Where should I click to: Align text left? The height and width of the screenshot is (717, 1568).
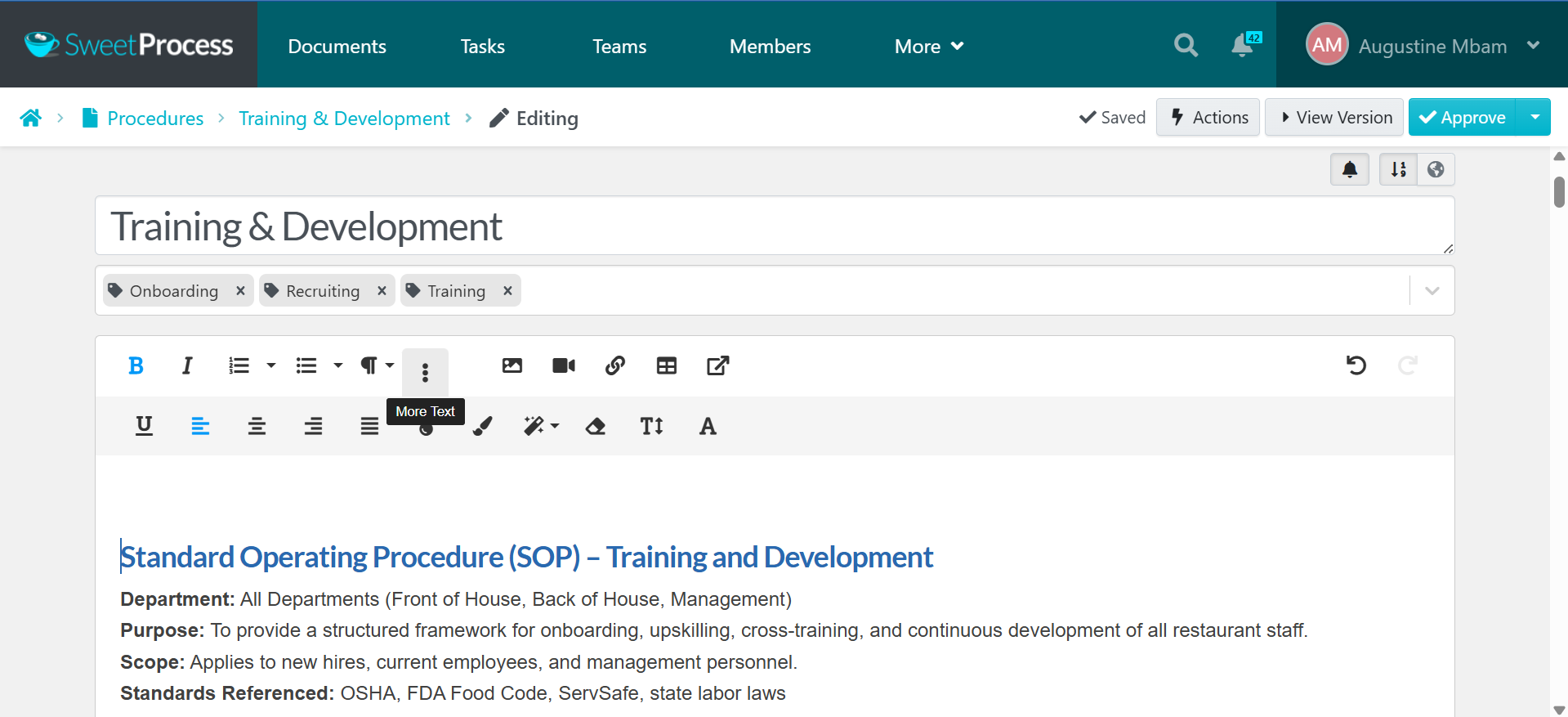(200, 426)
